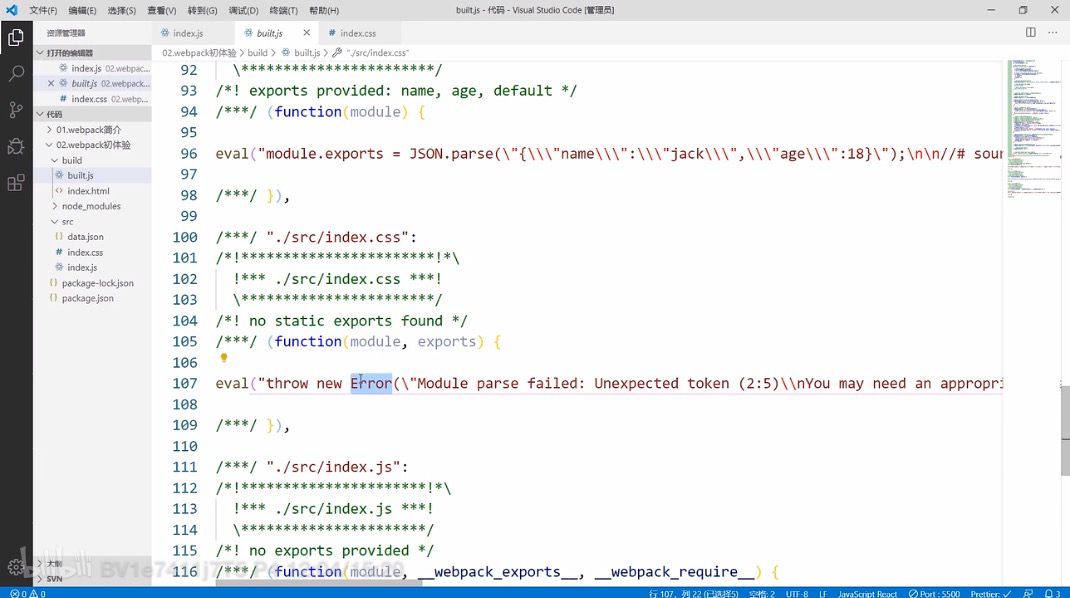Open the Source Control view
Image resolution: width=1070 pixels, height=598 pixels.
click(16, 109)
